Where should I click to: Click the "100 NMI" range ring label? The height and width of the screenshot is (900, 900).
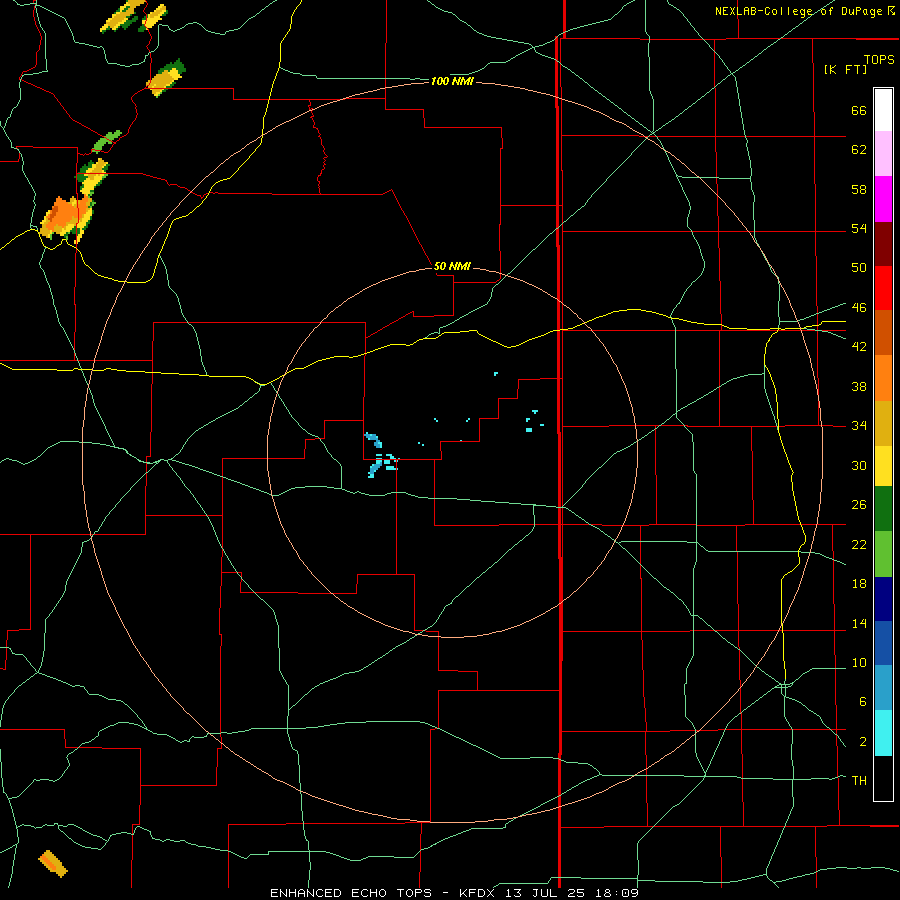click(452, 82)
